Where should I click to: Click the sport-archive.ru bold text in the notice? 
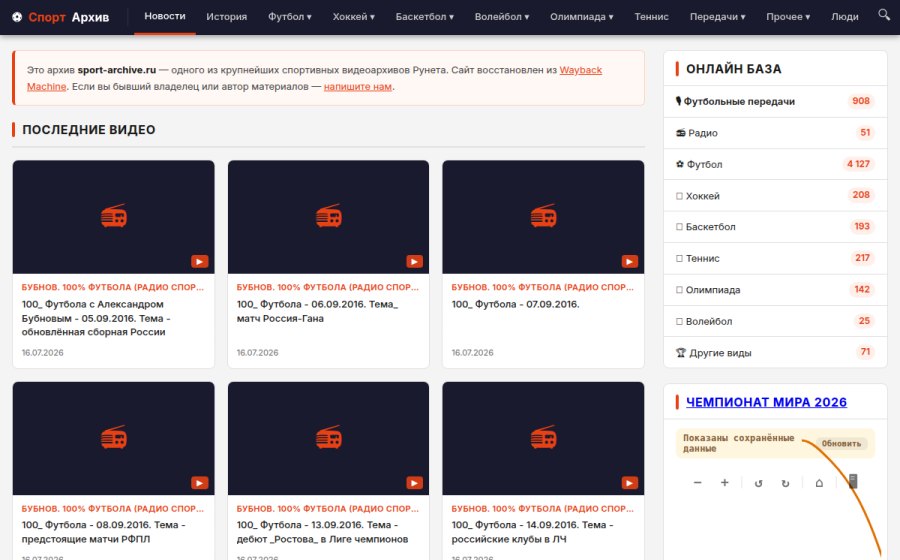pos(117,70)
